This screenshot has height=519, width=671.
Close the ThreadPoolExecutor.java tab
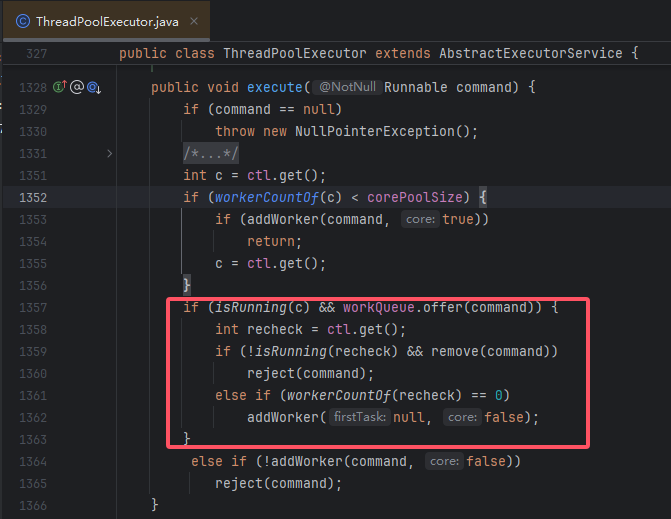[x=193, y=20]
